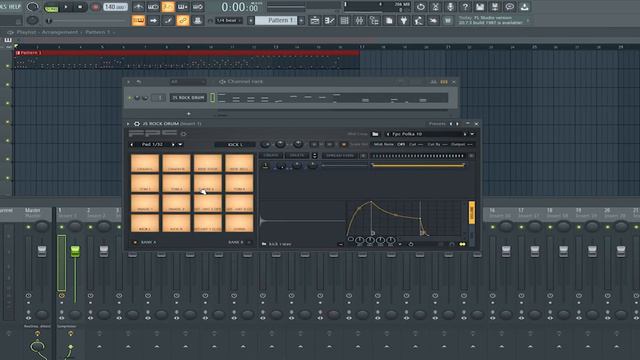Click the download content library icon
The image size is (640, 360).
click(x=524, y=7)
